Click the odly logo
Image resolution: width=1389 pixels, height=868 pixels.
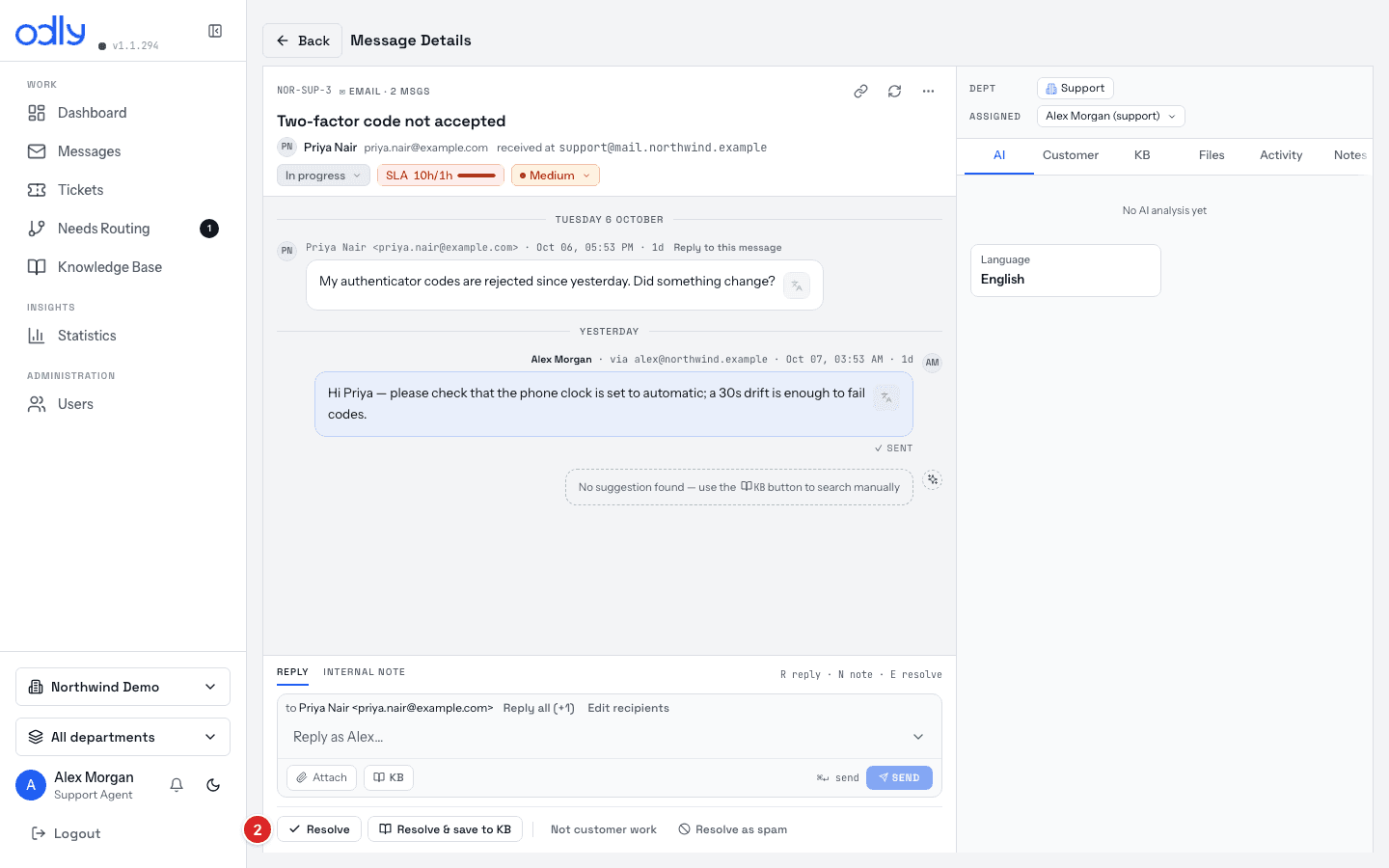(x=50, y=31)
